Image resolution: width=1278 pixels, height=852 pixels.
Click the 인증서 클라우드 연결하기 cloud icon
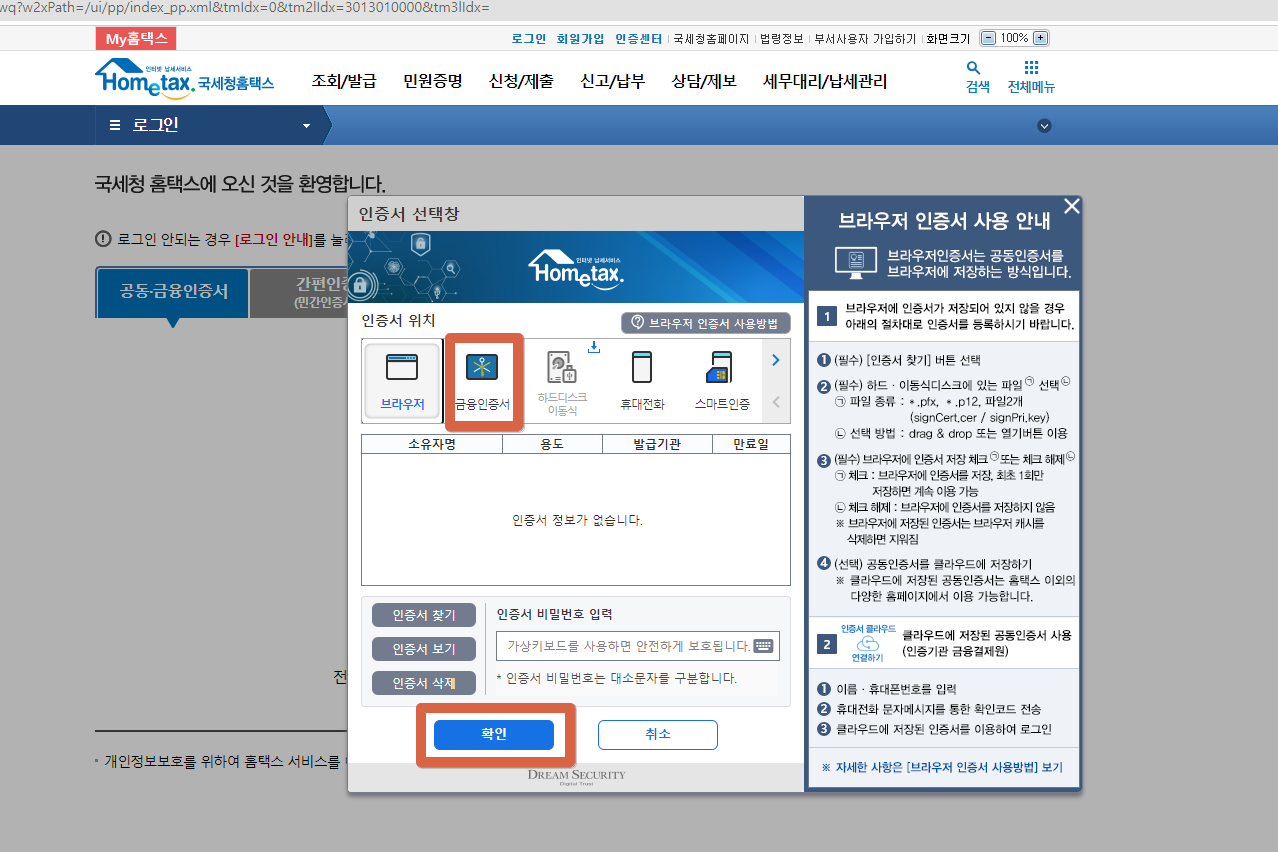(x=868, y=644)
